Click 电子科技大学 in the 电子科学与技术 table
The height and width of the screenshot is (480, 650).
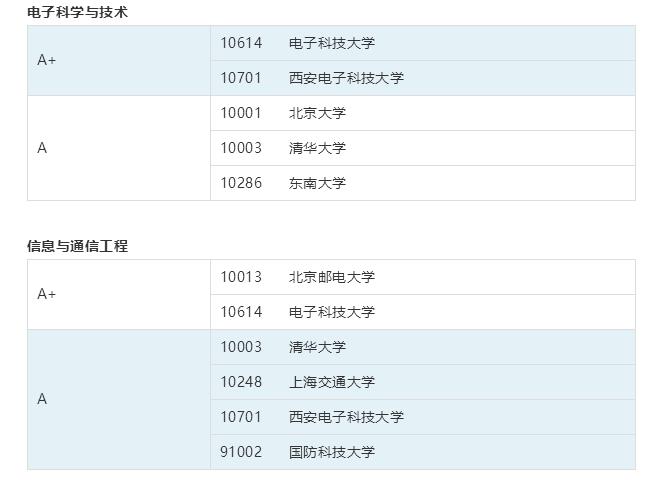(x=331, y=43)
